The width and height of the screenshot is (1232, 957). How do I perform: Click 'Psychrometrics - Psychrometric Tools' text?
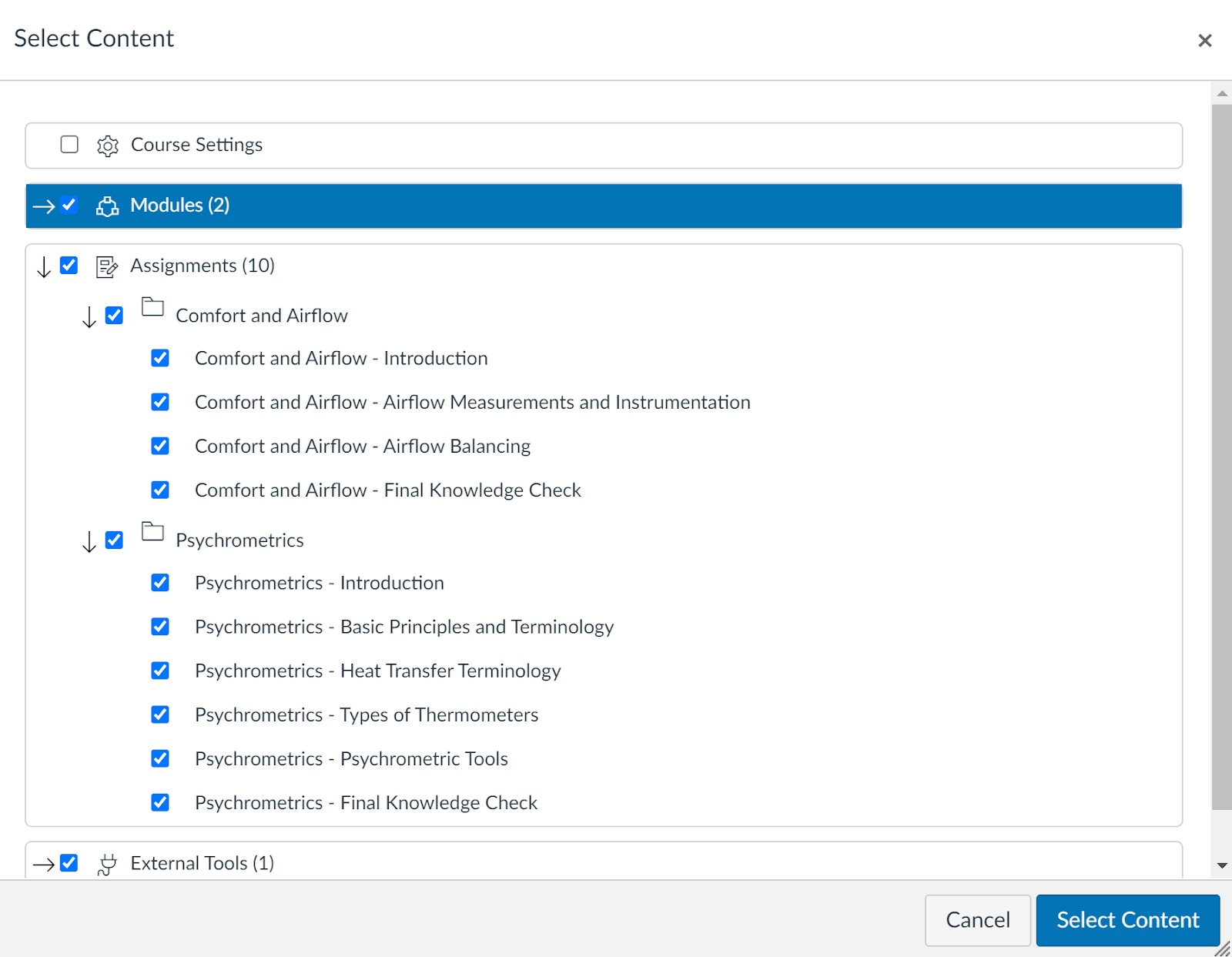(352, 758)
